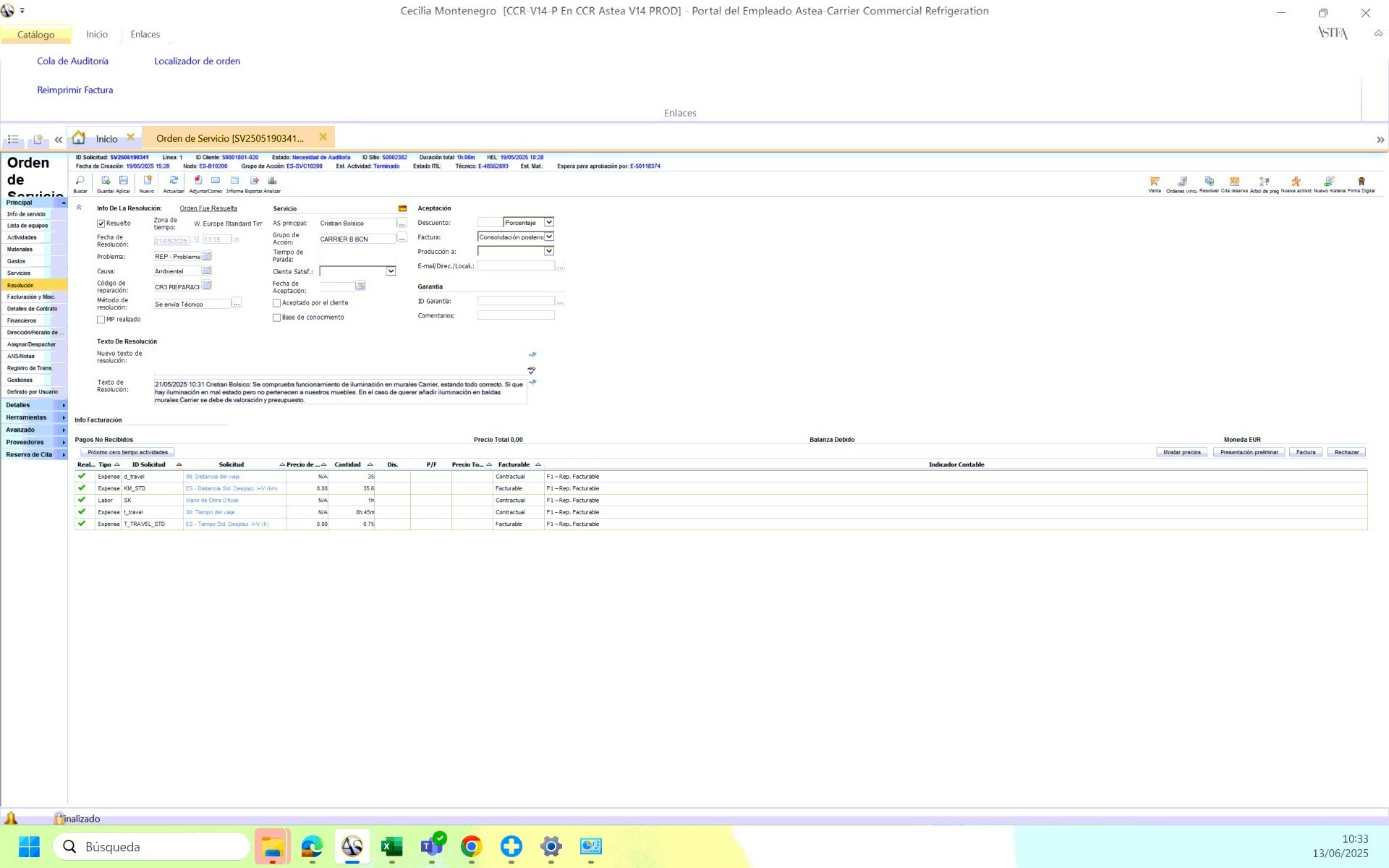The width and height of the screenshot is (1389, 868).
Task: Click the Factura button above the table
Action: 1306,452
